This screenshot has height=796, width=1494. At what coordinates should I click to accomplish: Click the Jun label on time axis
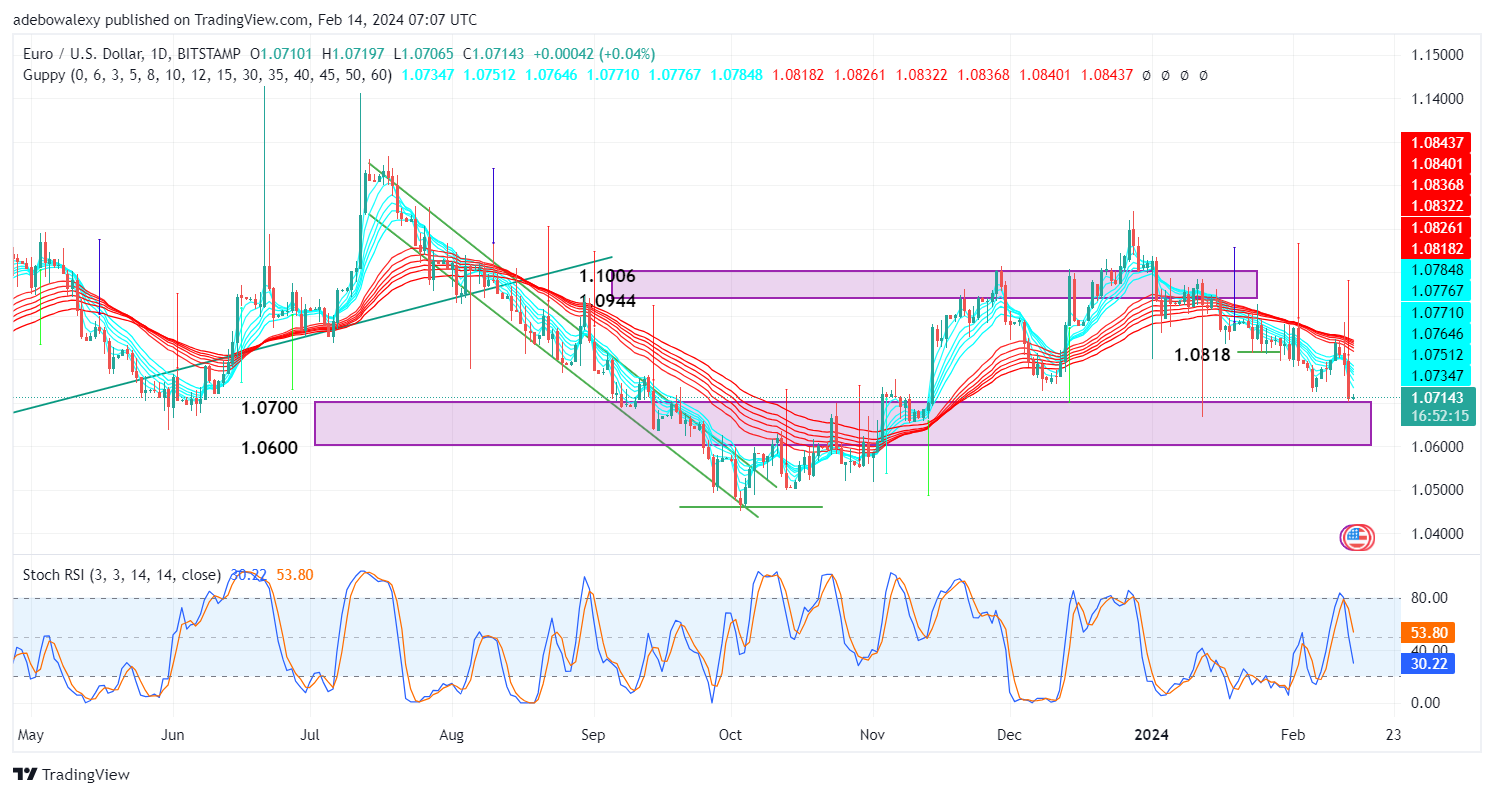[x=173, y=735]
